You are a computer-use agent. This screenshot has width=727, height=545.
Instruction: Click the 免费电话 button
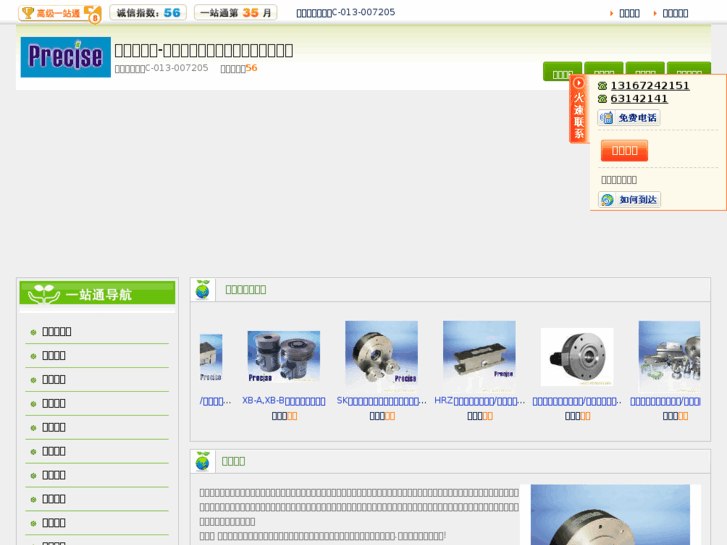629,118
